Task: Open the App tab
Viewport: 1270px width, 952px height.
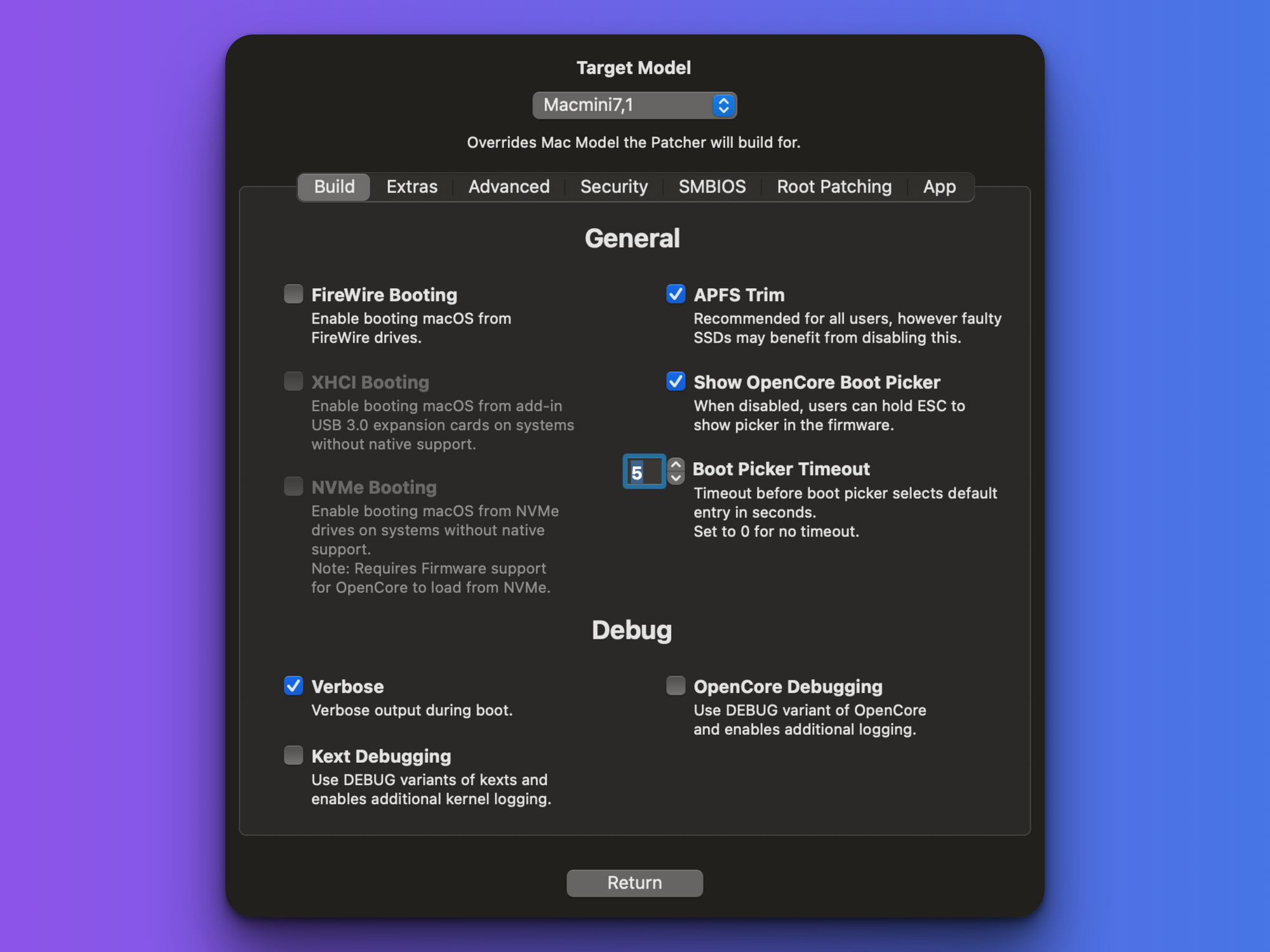Action: click(x=939, y=187)
